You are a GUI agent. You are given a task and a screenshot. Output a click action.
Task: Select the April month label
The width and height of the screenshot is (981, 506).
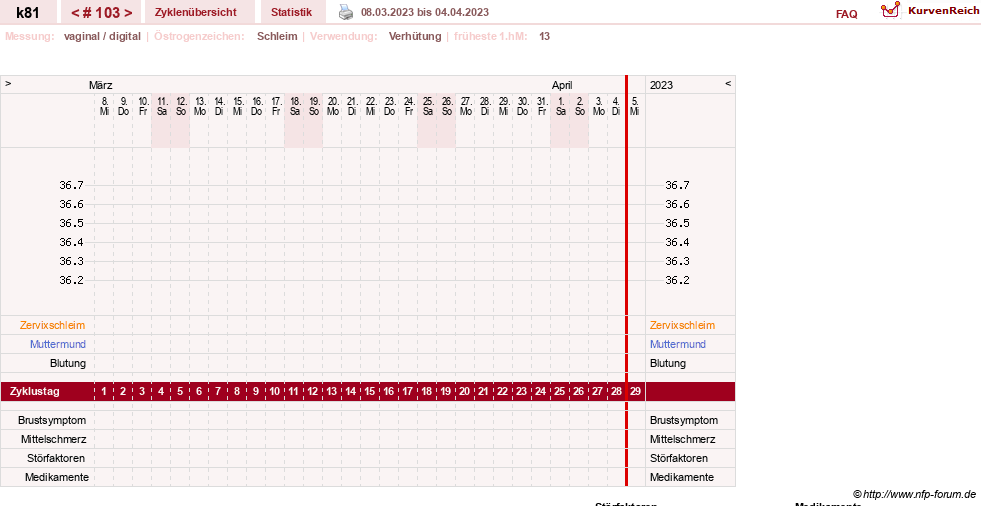tap(562, 85)
